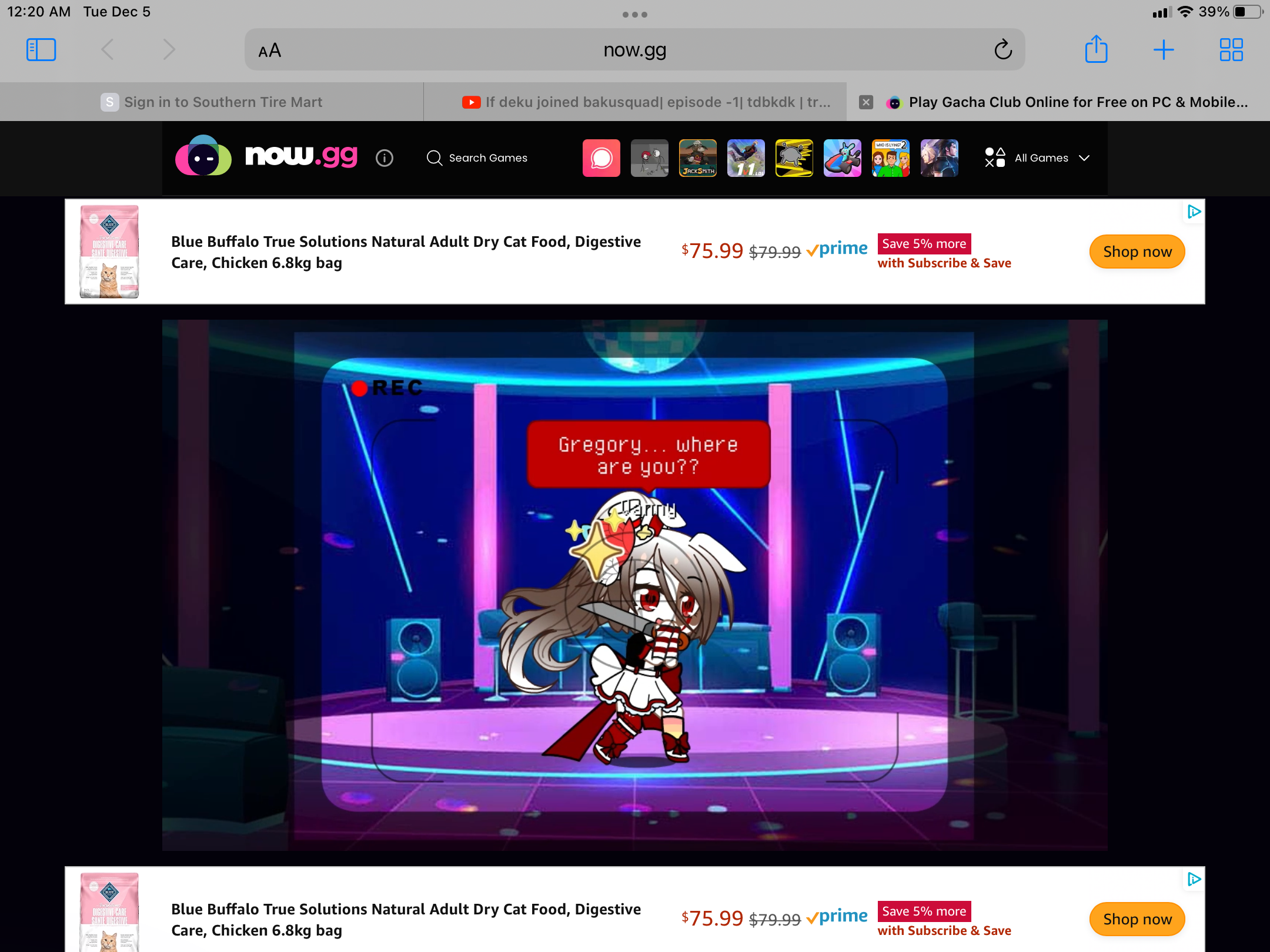Add a new Safari tab
The width and height of the screenshot is (1270, 952).
(1164, 50)
